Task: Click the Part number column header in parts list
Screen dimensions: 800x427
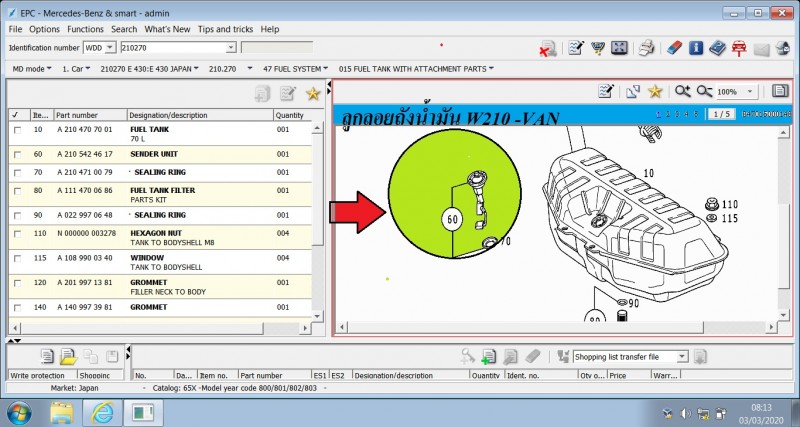Action: (x=90, y=115)
